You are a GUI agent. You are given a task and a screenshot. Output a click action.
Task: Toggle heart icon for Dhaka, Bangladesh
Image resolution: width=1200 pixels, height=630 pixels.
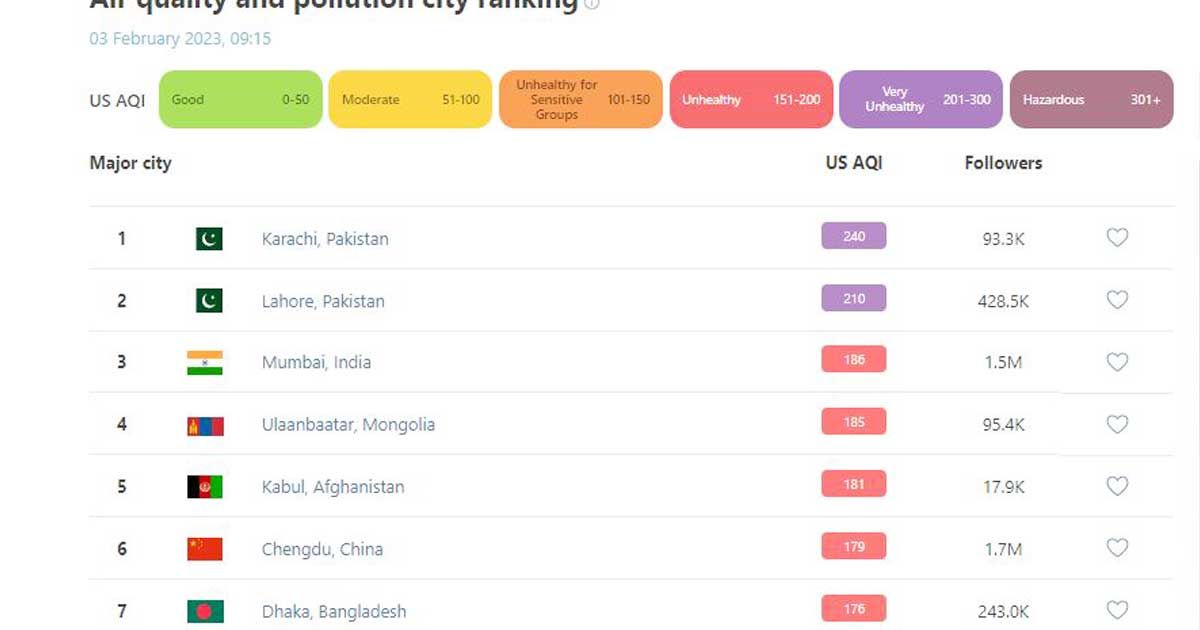1117,610
